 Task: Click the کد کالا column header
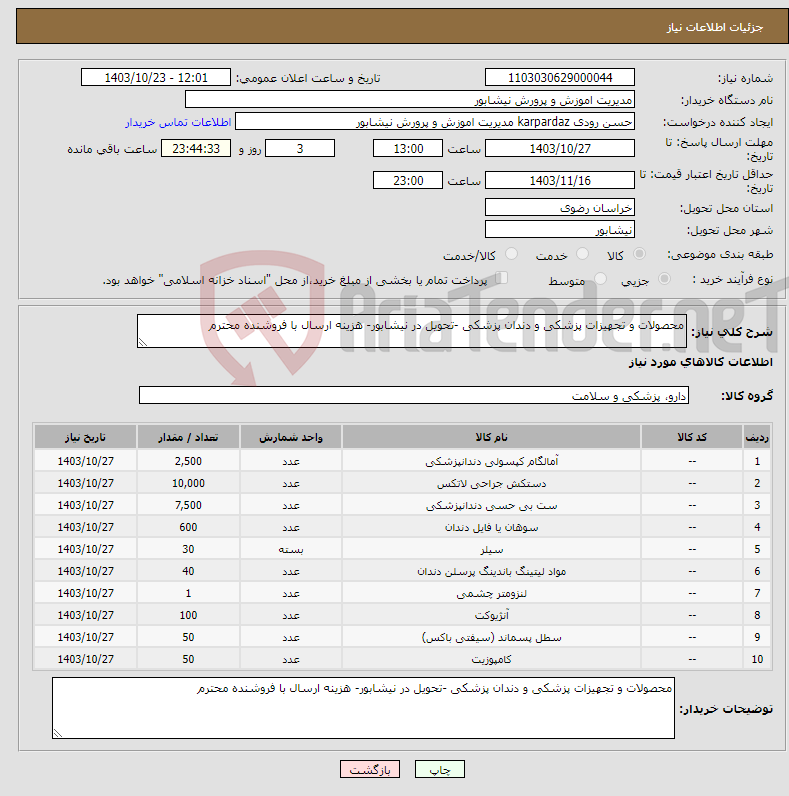(692, 437)
